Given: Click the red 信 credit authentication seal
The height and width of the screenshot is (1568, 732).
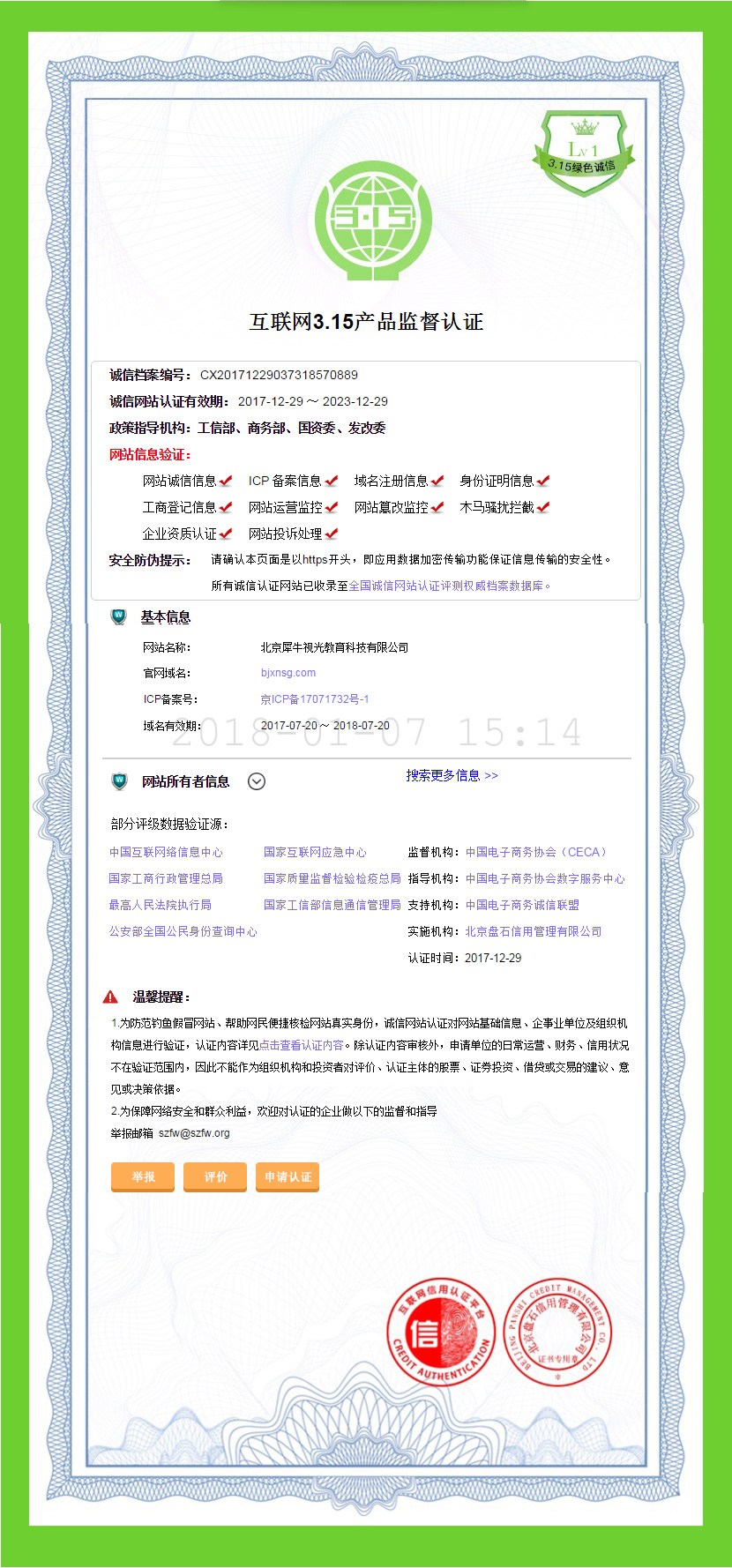Looking at the screenshot, I should point(441,1331).
